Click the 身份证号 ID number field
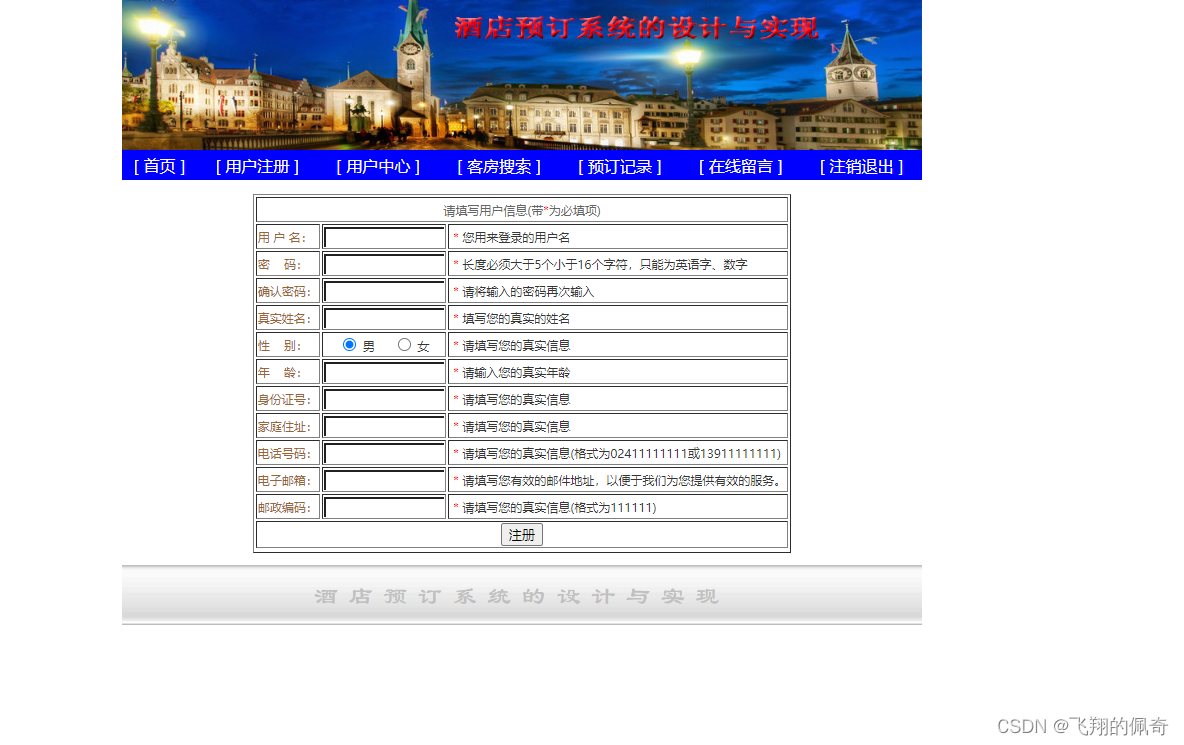 pyautogui.click(x=384, y=399)
